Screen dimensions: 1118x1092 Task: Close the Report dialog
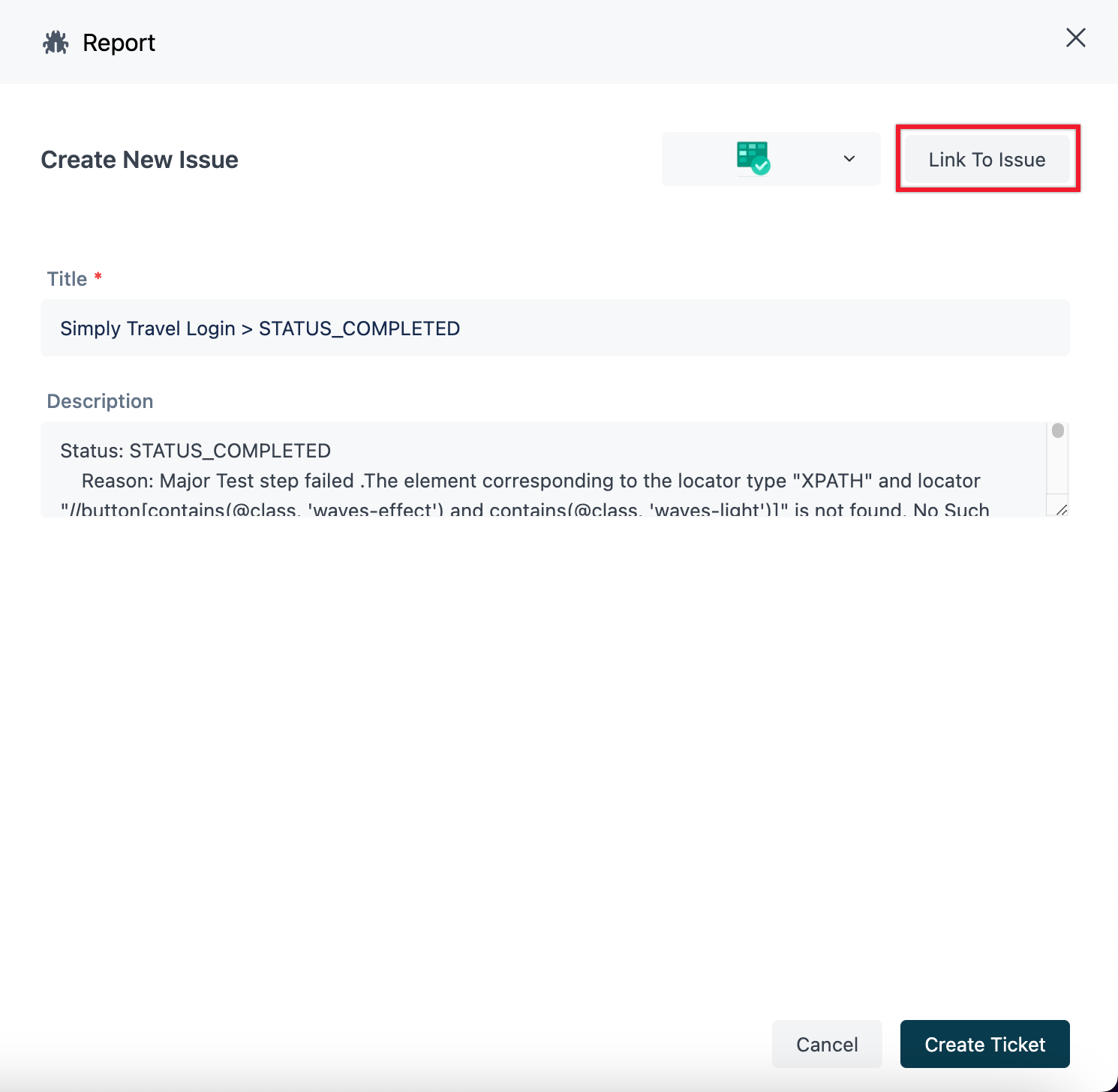point(1076,37)
